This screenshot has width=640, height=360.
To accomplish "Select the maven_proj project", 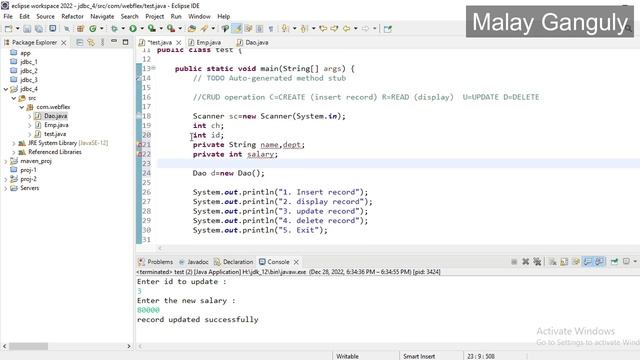I will pyautogui.click(x=36, y=161).
